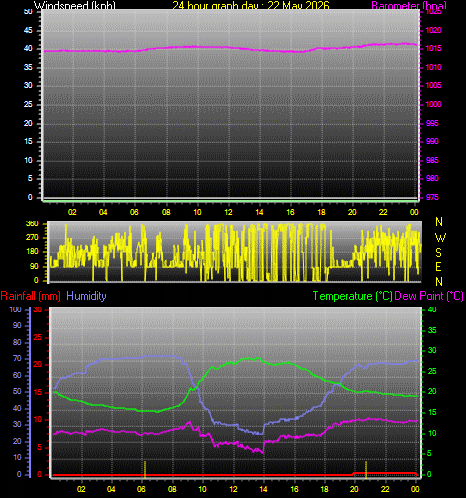Click the 1020 value on barometer axis
Image resolution: width=466 pixels, height=498 pixels.
[x=433, y=30]
